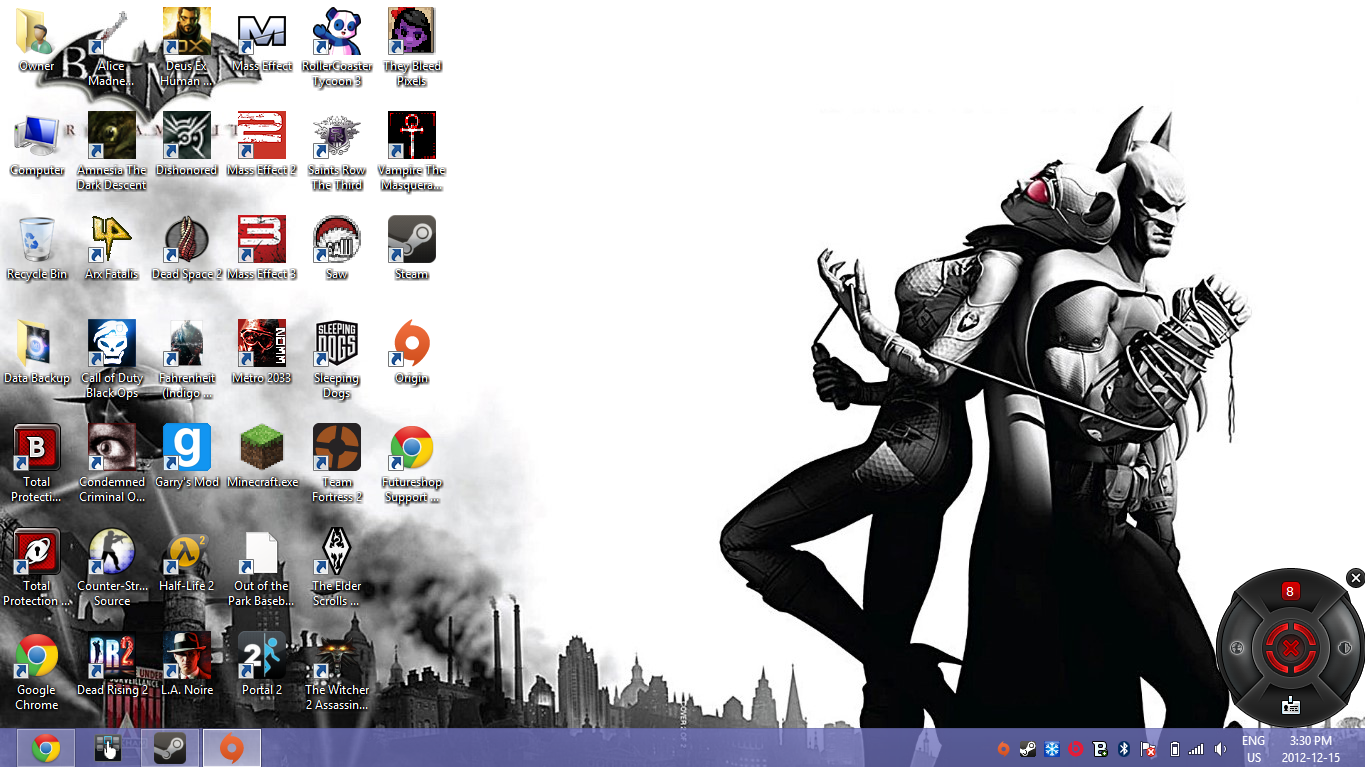Select the Sleeping Dogs shortcut
The width and height of the screenshot is (1365, 767).
click(x=337, y=360)
